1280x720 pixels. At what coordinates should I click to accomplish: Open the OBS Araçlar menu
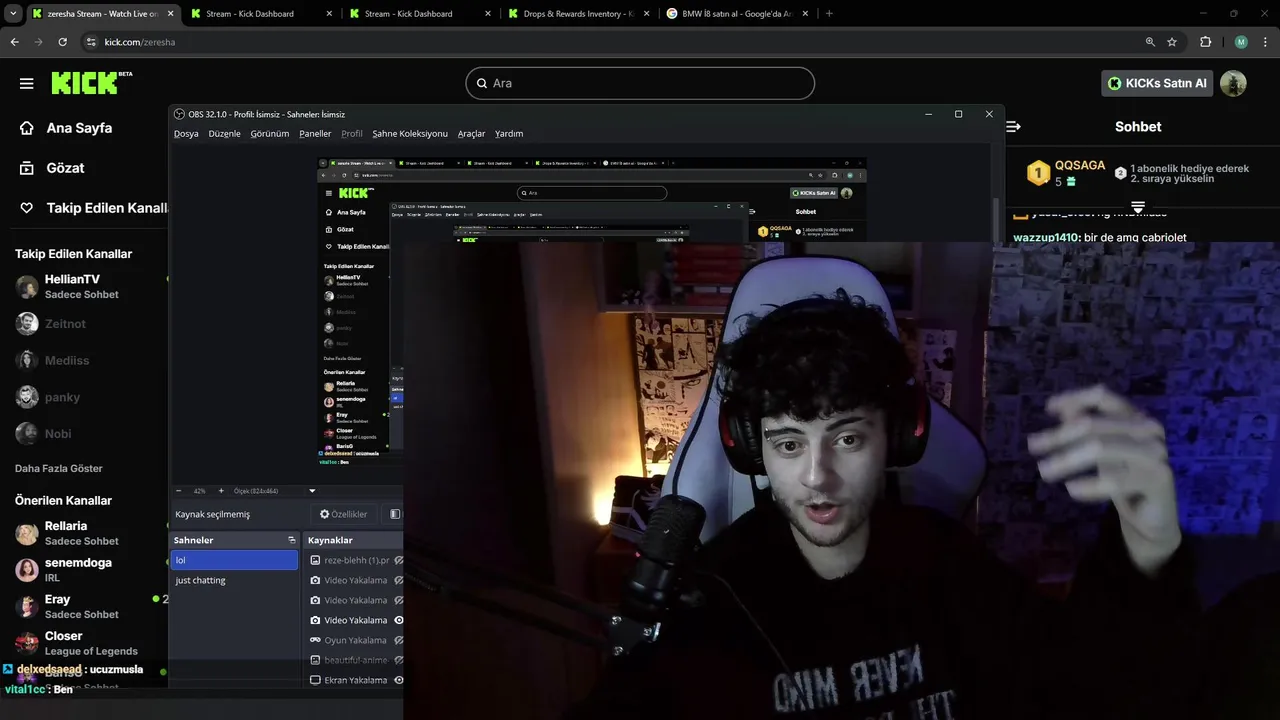471,133
